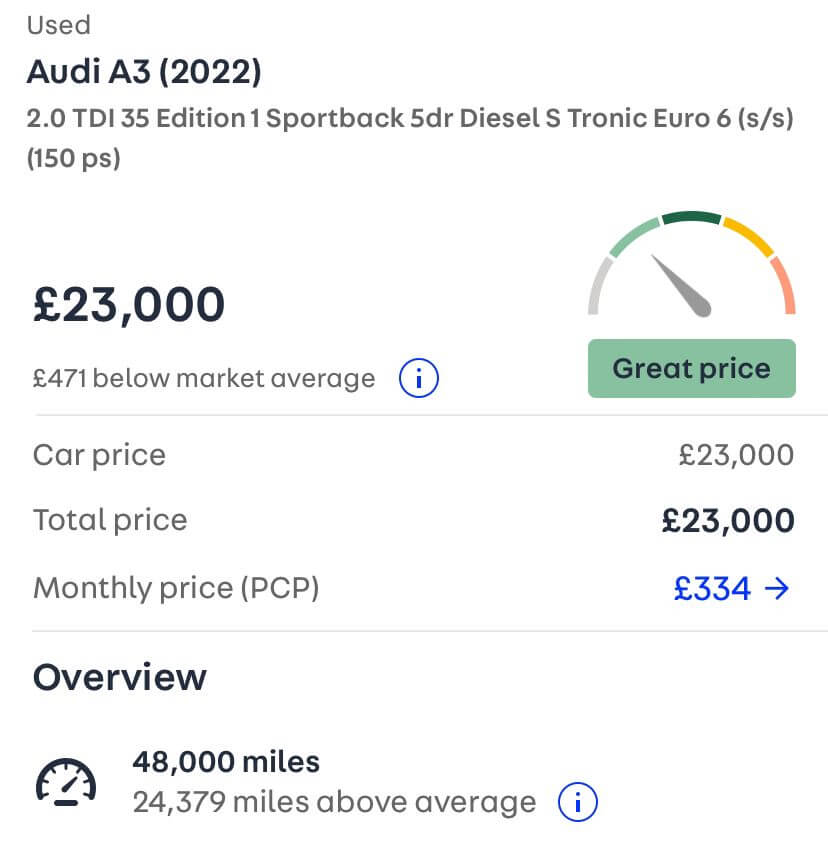Select the Audi A3 (2022) title
Viewport: 828px width, 862px height.
tap(144, 72)
